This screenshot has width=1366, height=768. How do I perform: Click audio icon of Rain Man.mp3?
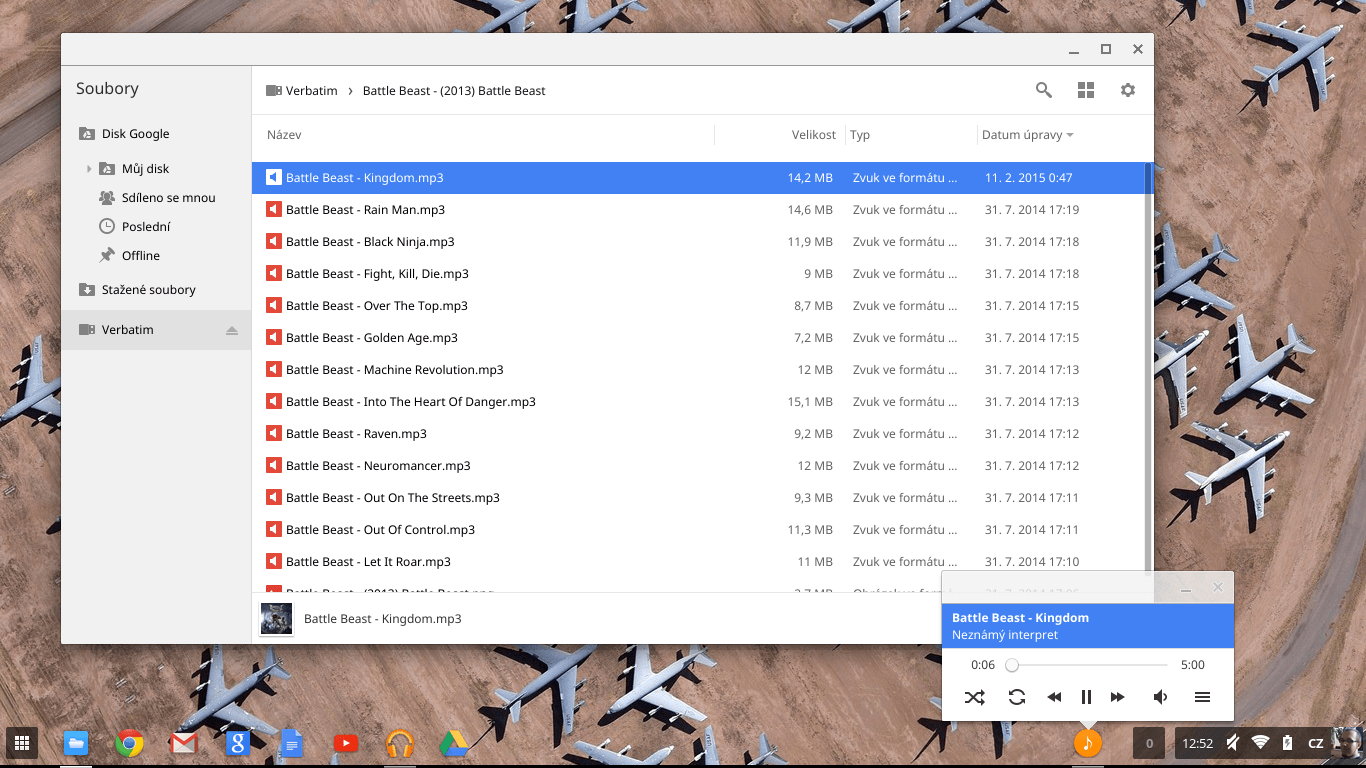tap(273, 210)
